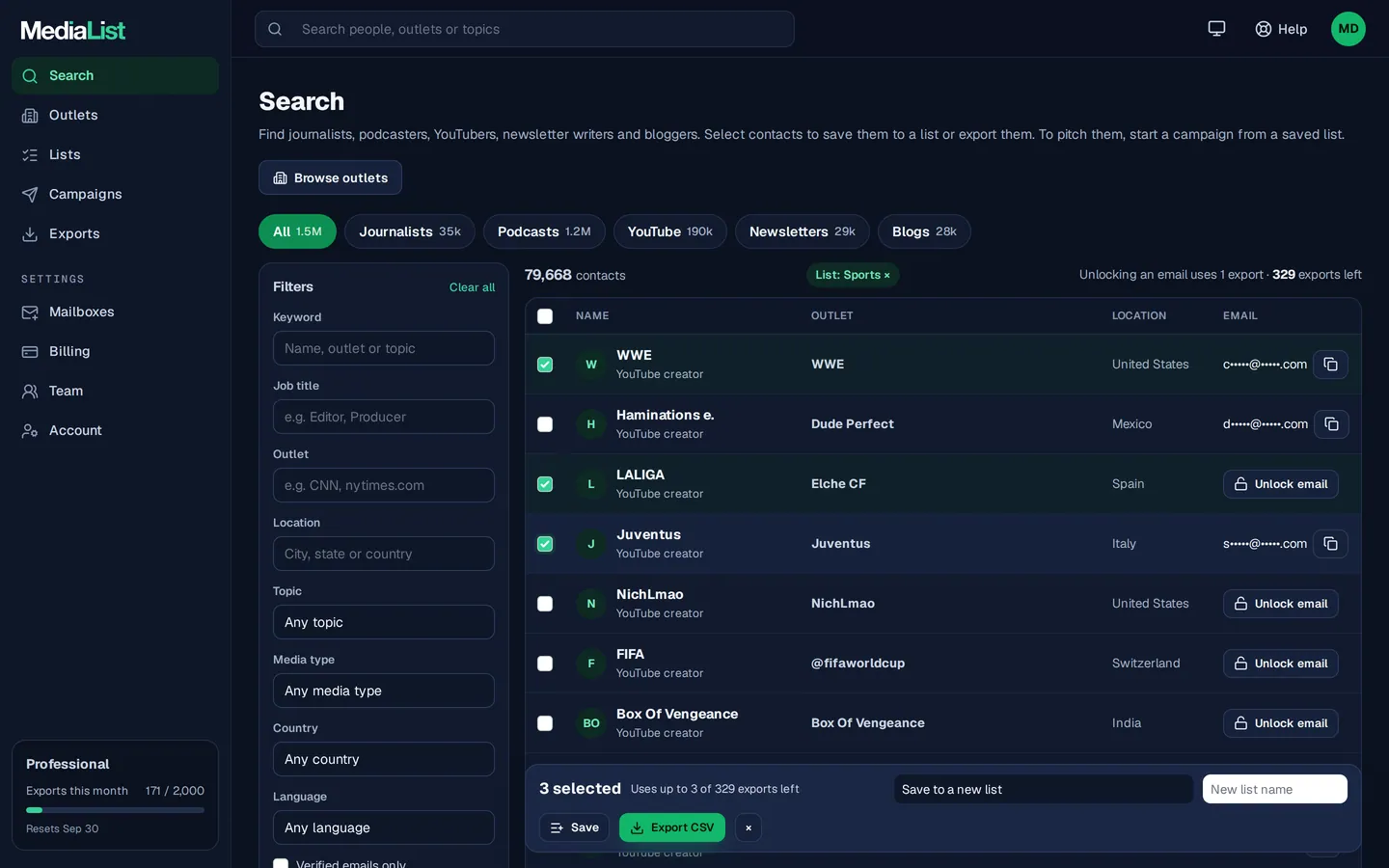
Task: Expand the Country filter dropdown
Action: click(x=384, y=759)
